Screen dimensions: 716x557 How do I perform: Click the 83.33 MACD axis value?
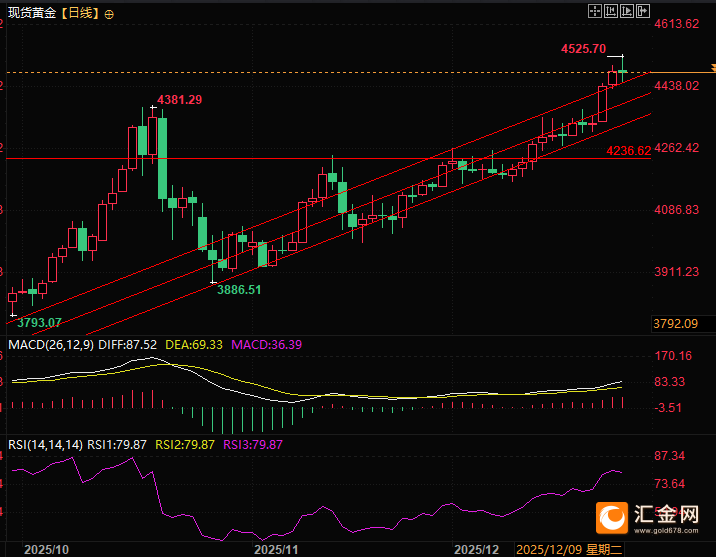coord(669,382)
